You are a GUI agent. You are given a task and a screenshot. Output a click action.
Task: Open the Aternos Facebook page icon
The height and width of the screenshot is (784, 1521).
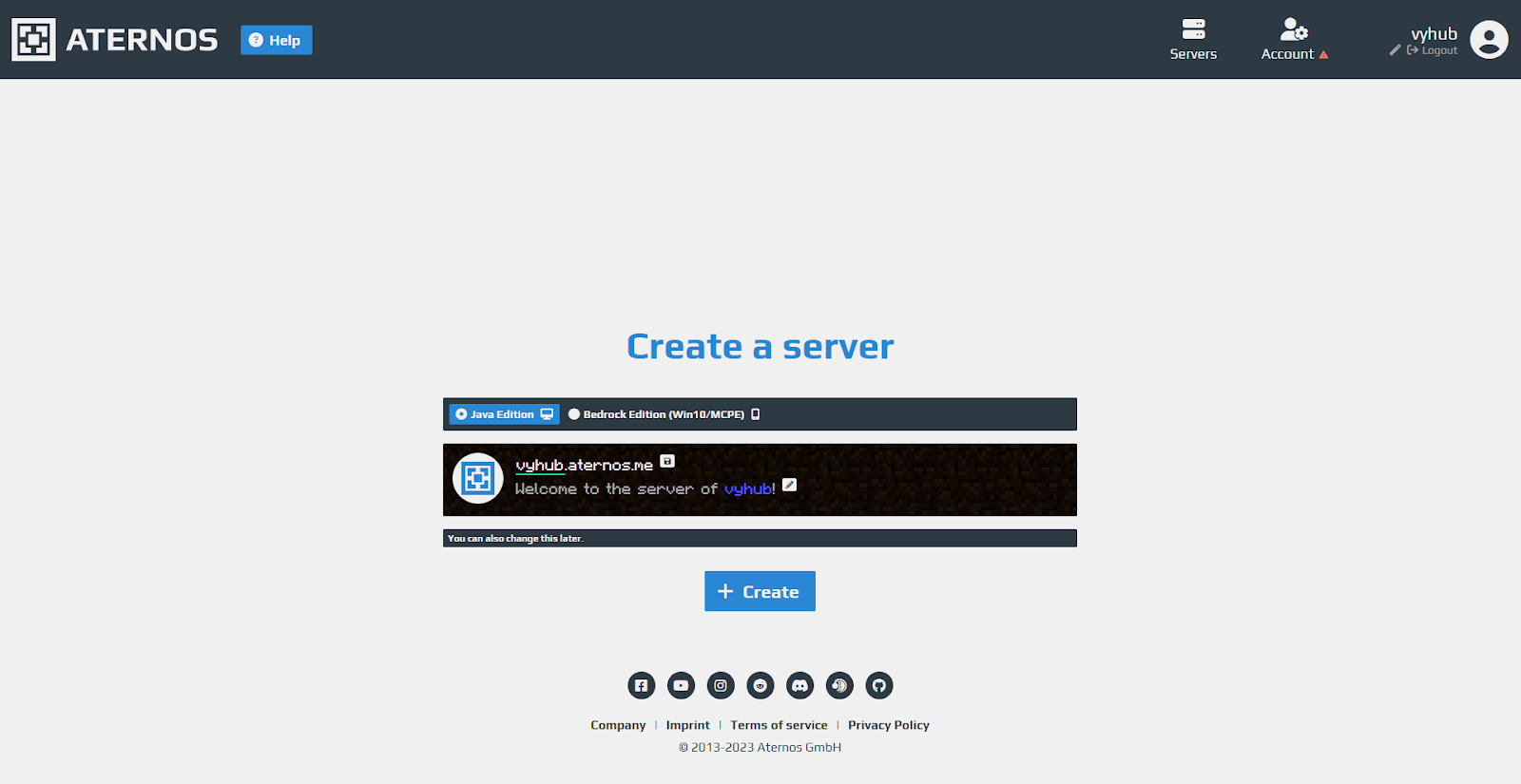pos(642,685)
